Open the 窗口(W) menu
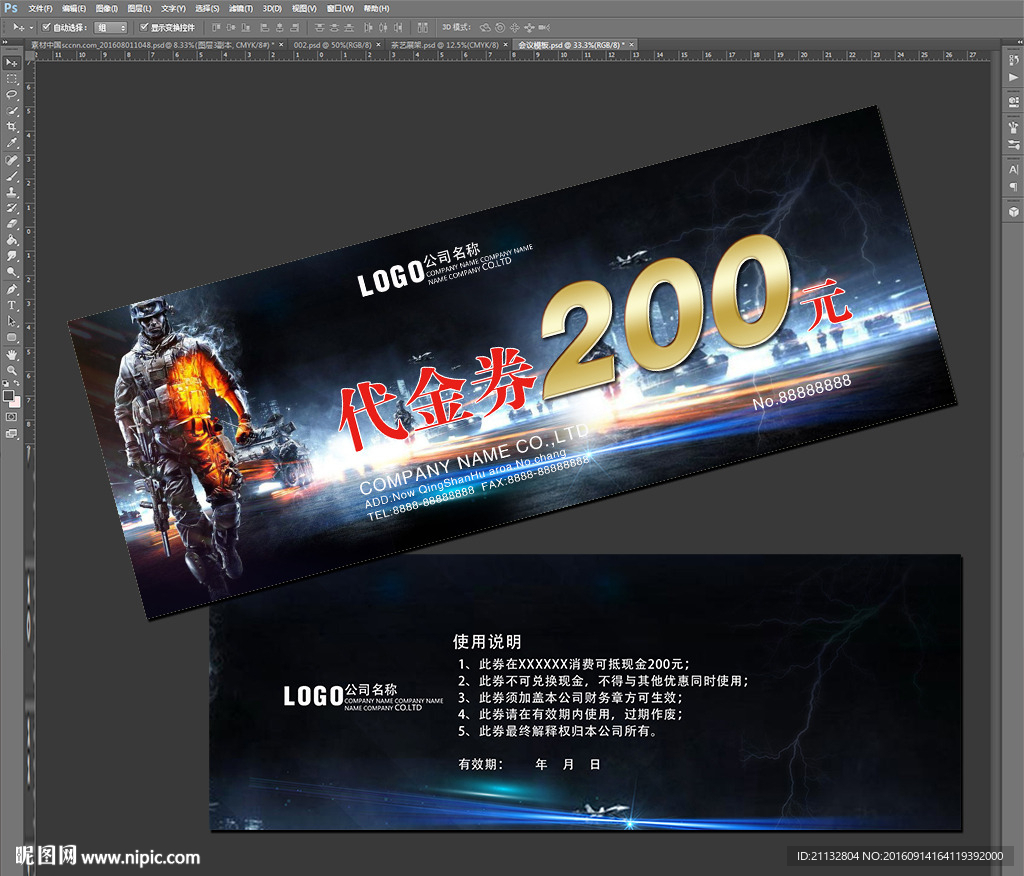 point(340,8)
